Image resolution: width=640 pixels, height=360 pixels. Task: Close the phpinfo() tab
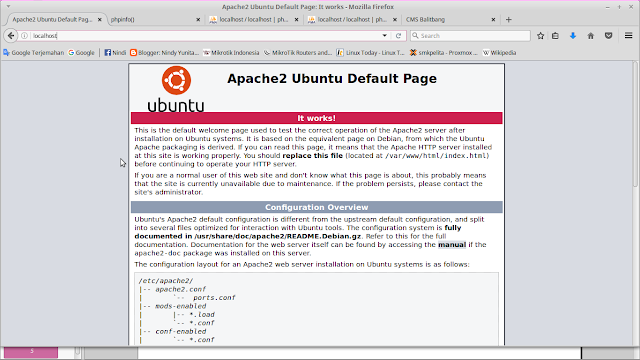coord(198,20)
